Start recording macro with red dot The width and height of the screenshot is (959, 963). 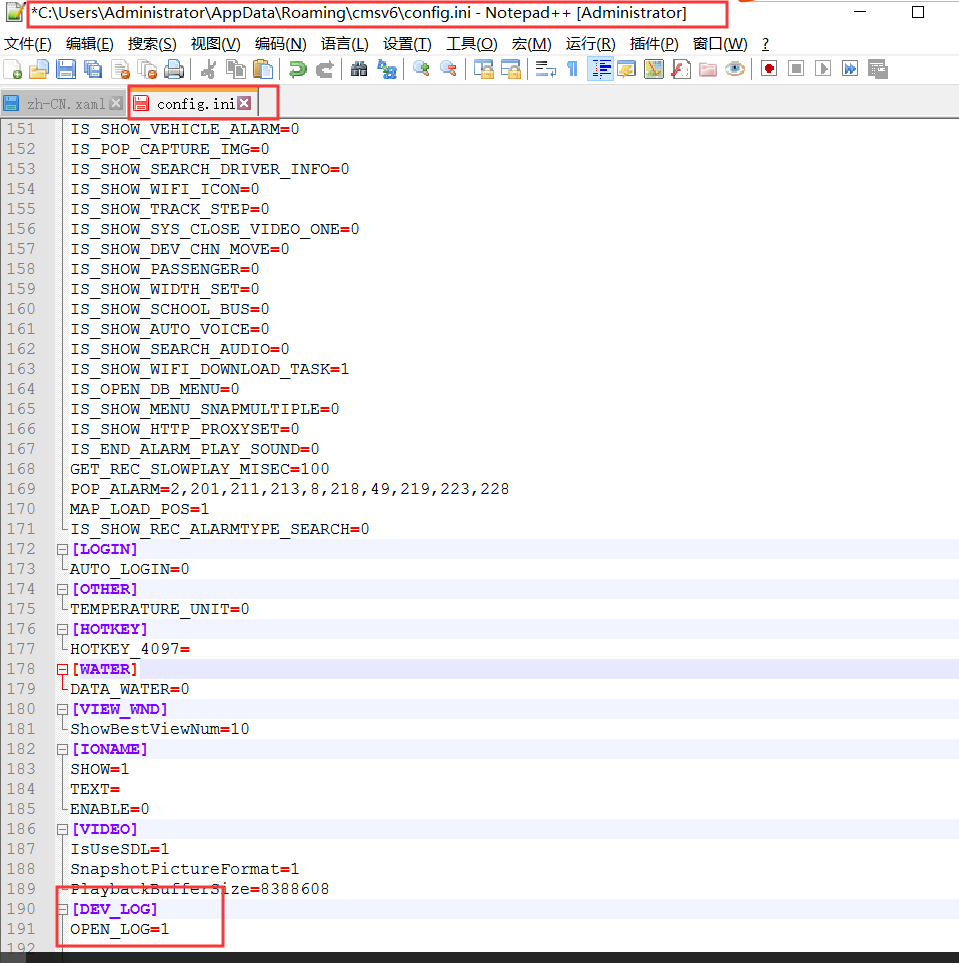tap(769, 69)
